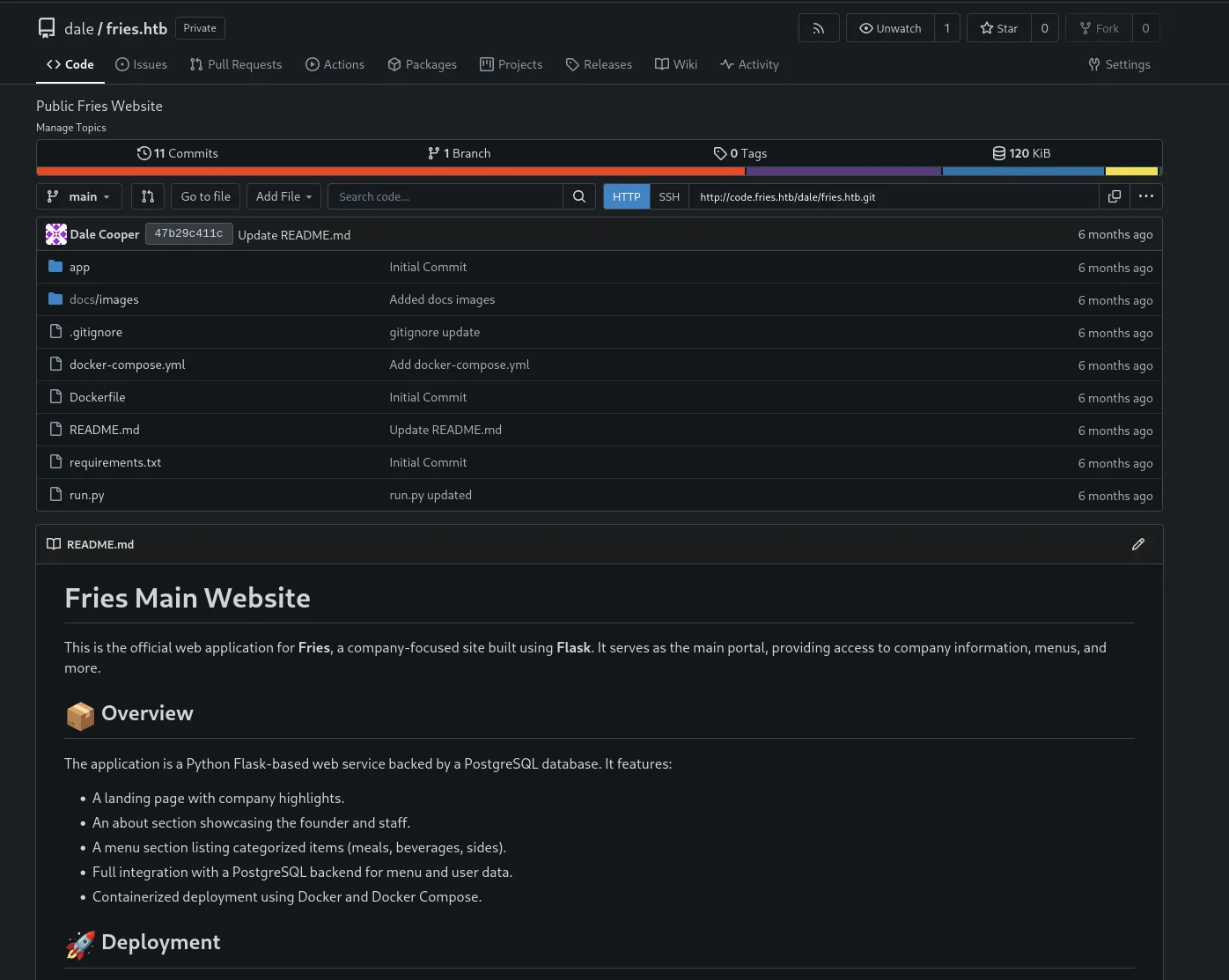Screen dimensions: 1229x980
Task: Edit README.md with the pencil icon
Action: pos(1137,544)
